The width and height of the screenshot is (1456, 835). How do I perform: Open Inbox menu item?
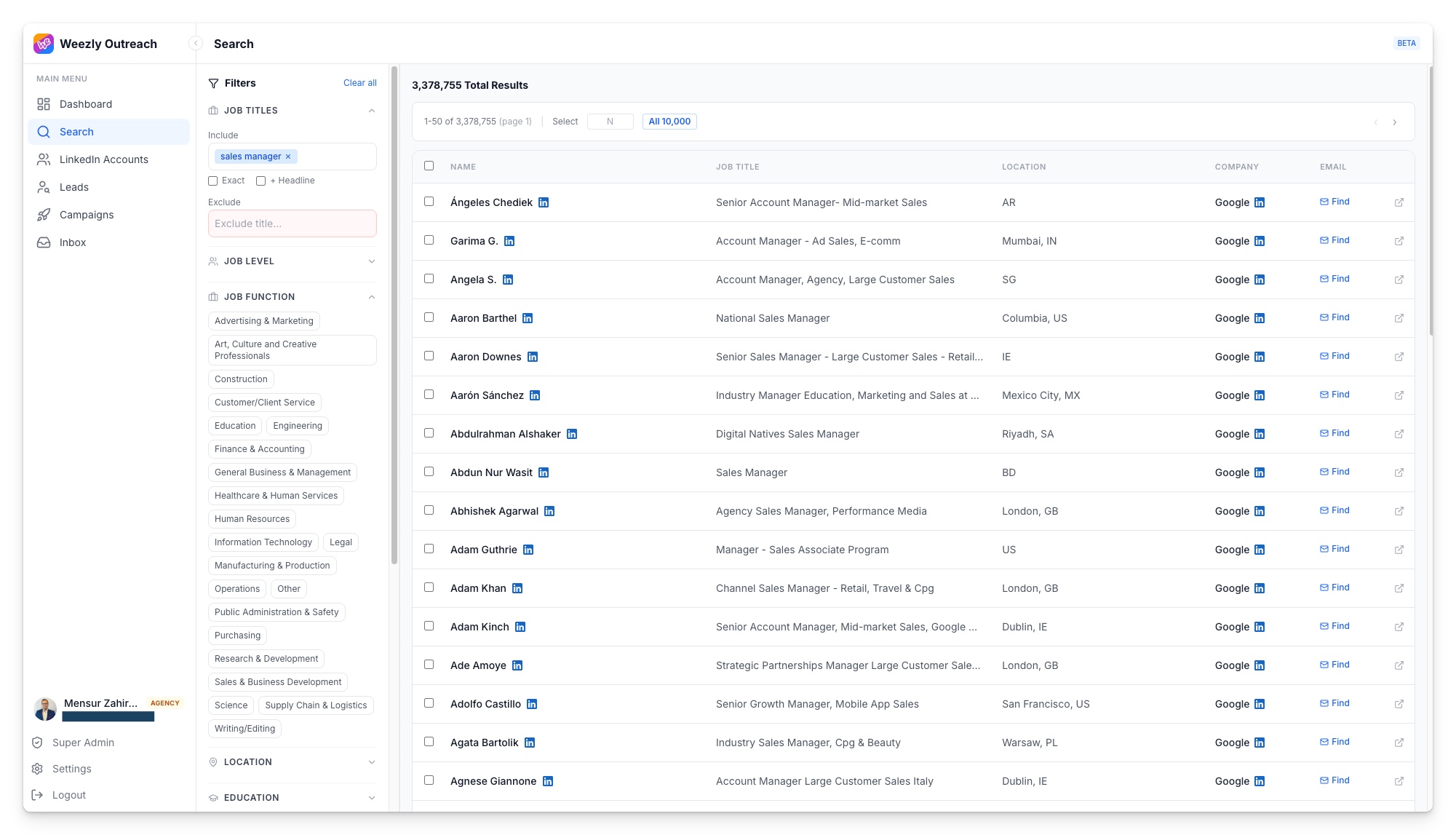(108, 242)
